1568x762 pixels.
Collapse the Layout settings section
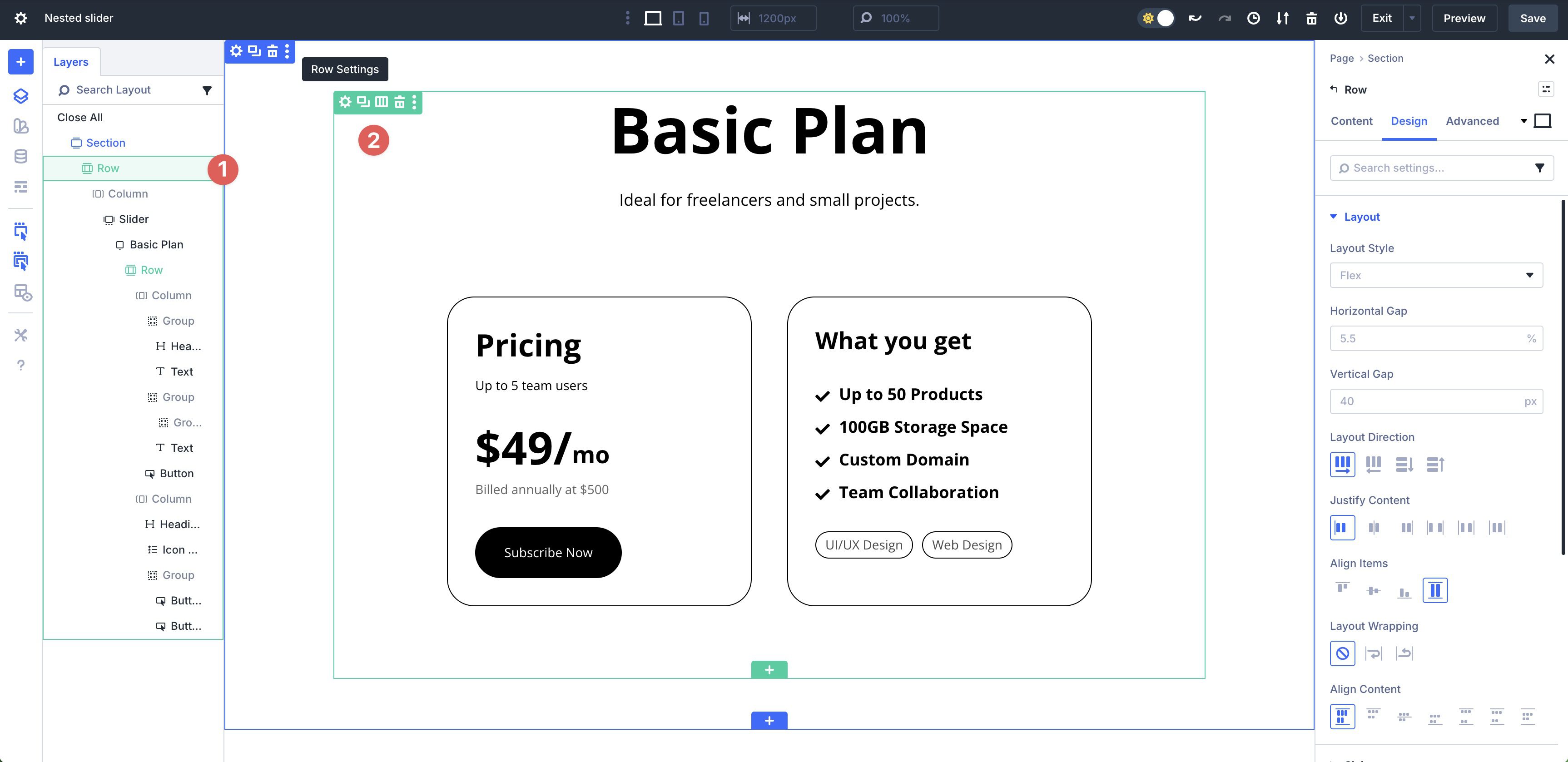click(x=1361, y=217)
